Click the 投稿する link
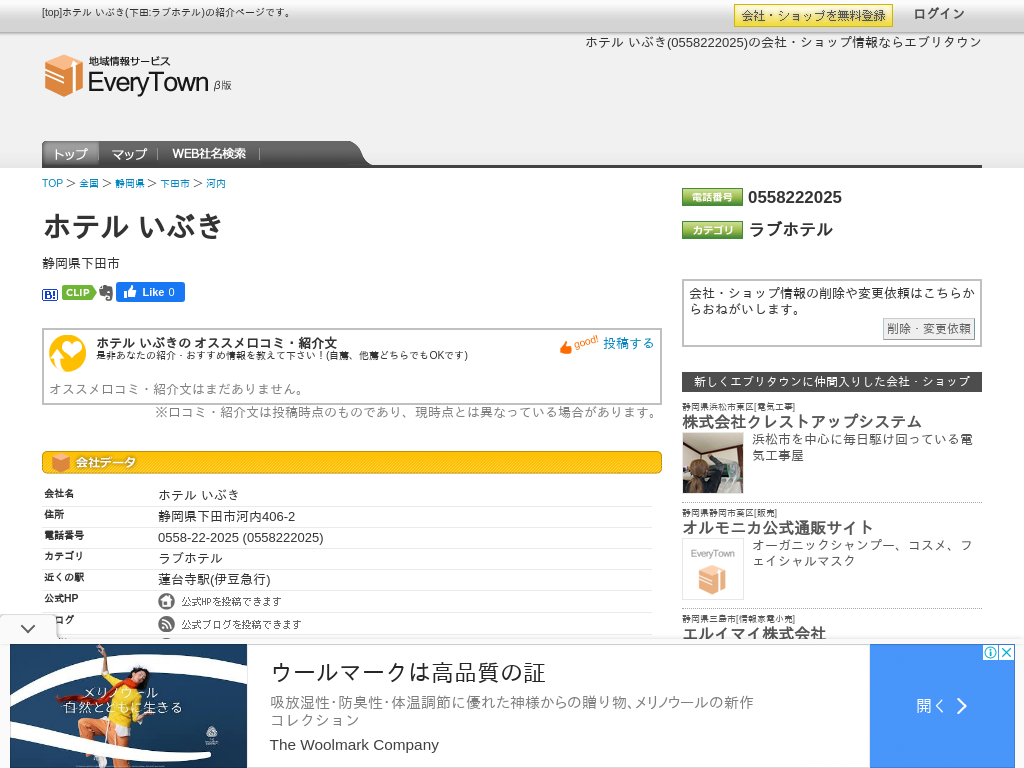The image size is (1024, 768). [x=628, y=343]
